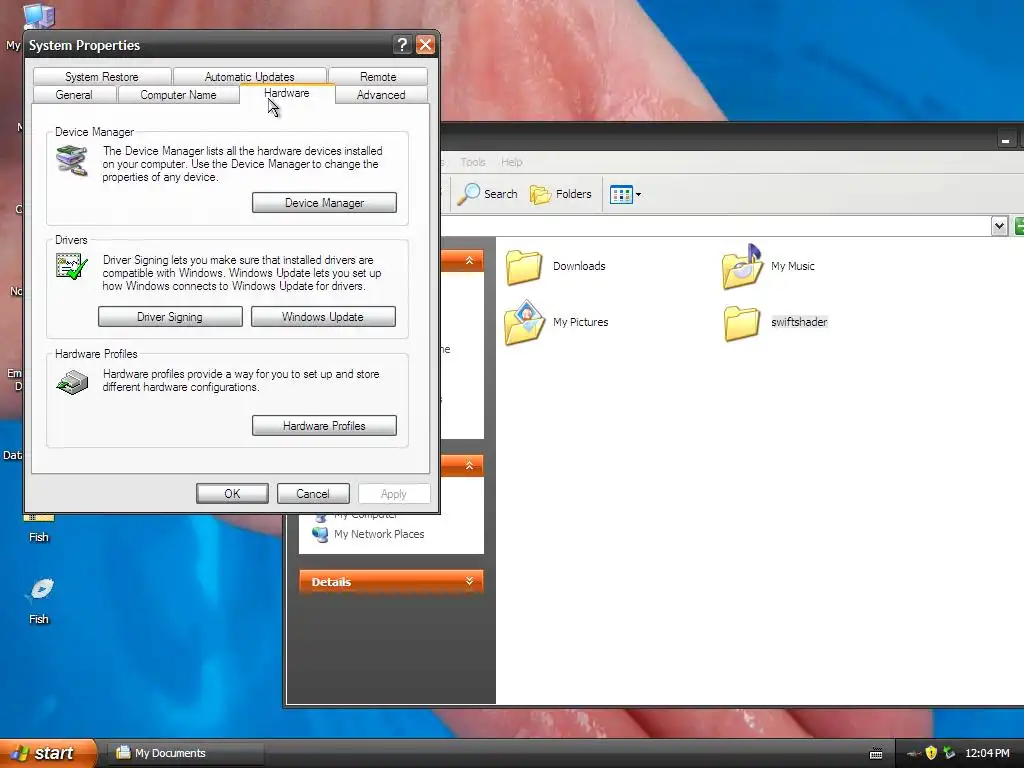1024x768 pixels.
Task: Cancel the System Properties dialog
Action: coord(313,494)
